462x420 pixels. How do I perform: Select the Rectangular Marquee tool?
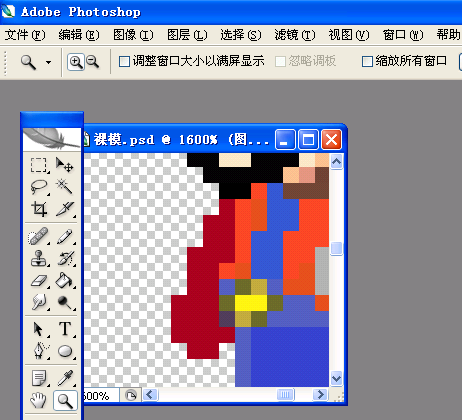[x=39, y=165]
